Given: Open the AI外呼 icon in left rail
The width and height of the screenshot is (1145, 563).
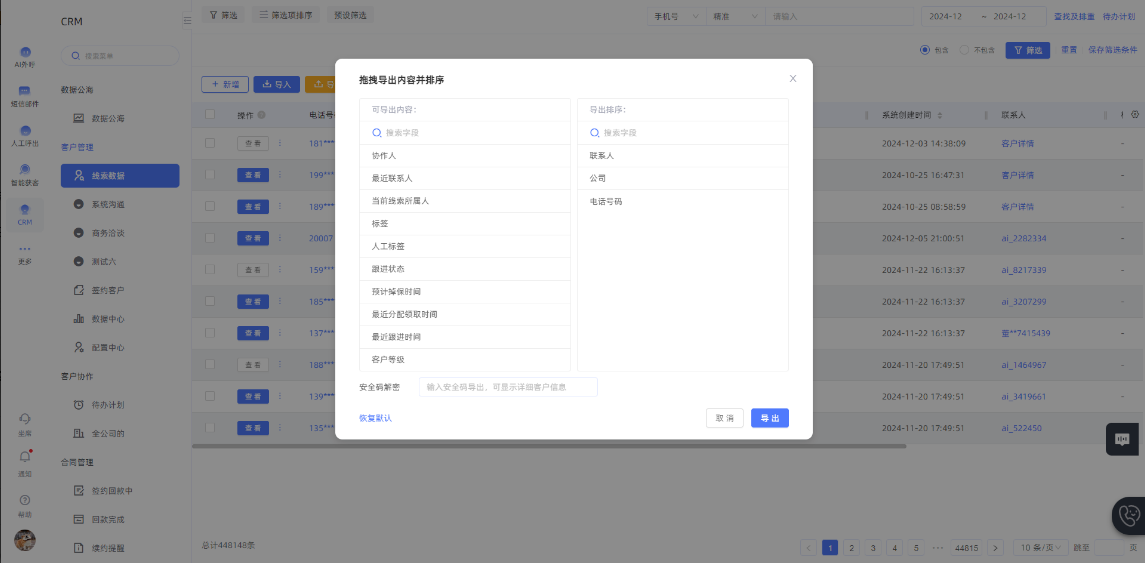Looking at the screenshot, I should (x=25, y=53).
